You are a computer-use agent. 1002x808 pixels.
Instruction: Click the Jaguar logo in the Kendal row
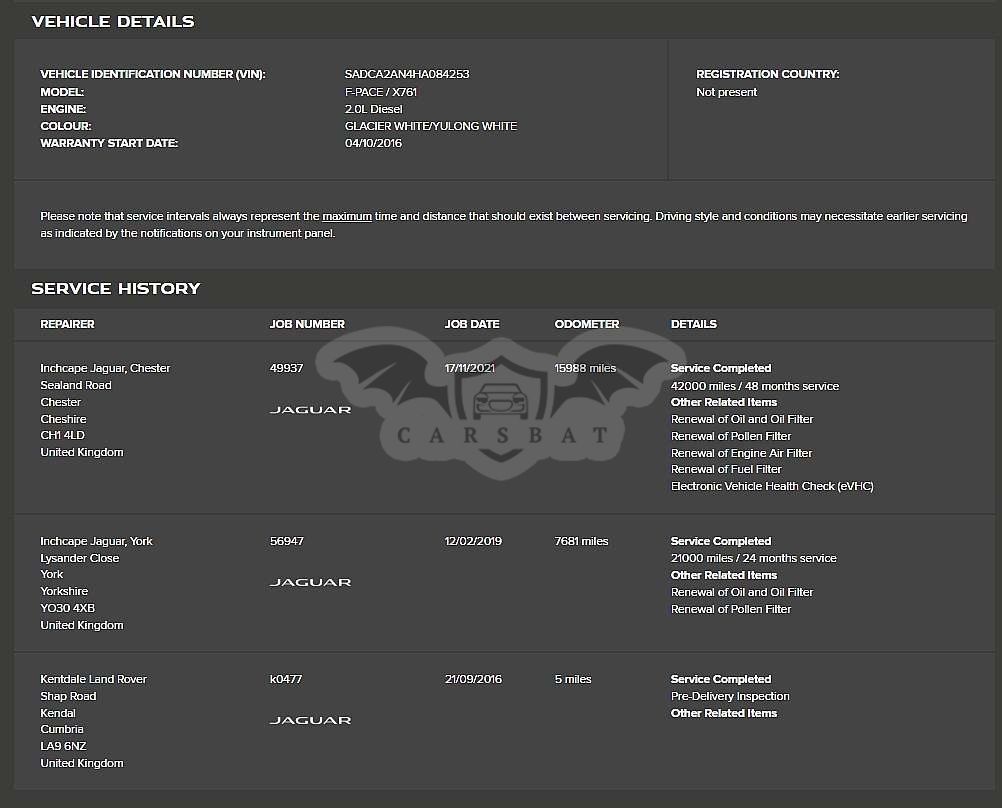(311, 720)
